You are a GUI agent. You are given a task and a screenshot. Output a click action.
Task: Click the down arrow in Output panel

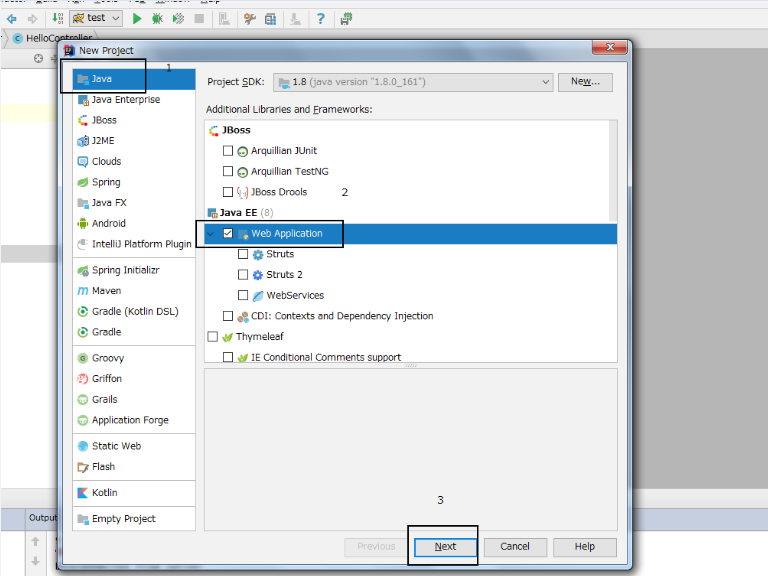(35, 561)
